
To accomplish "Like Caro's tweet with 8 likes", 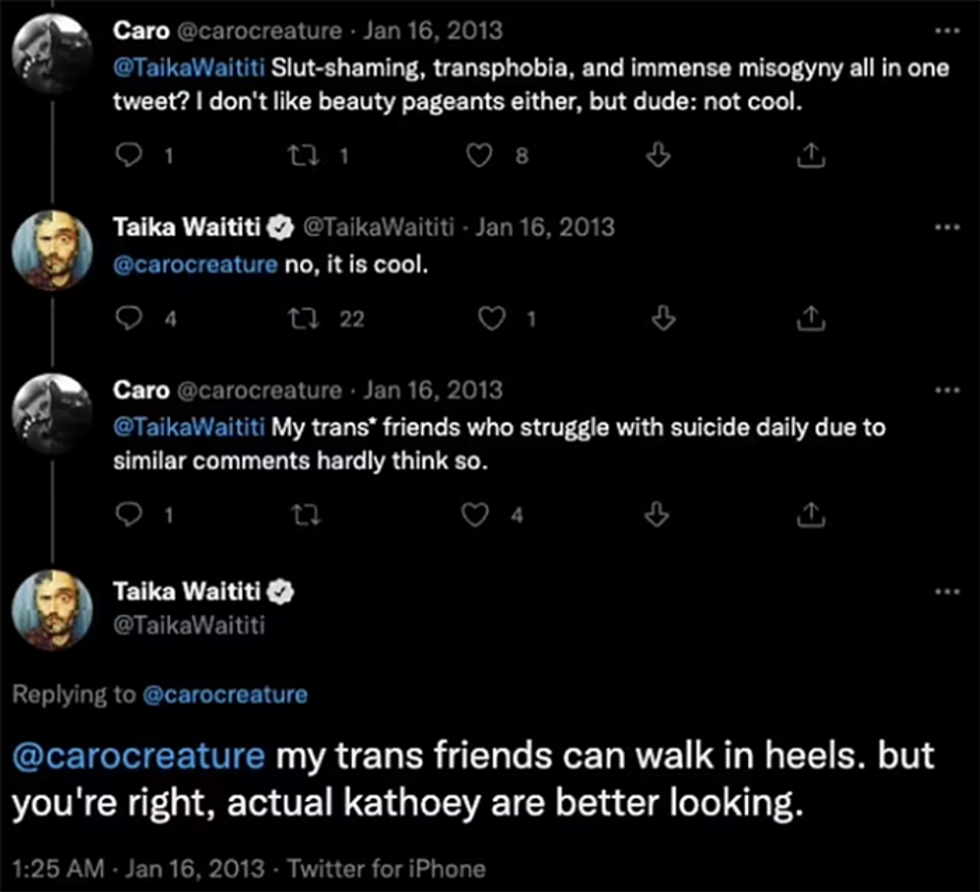I will tap(482, 155).
